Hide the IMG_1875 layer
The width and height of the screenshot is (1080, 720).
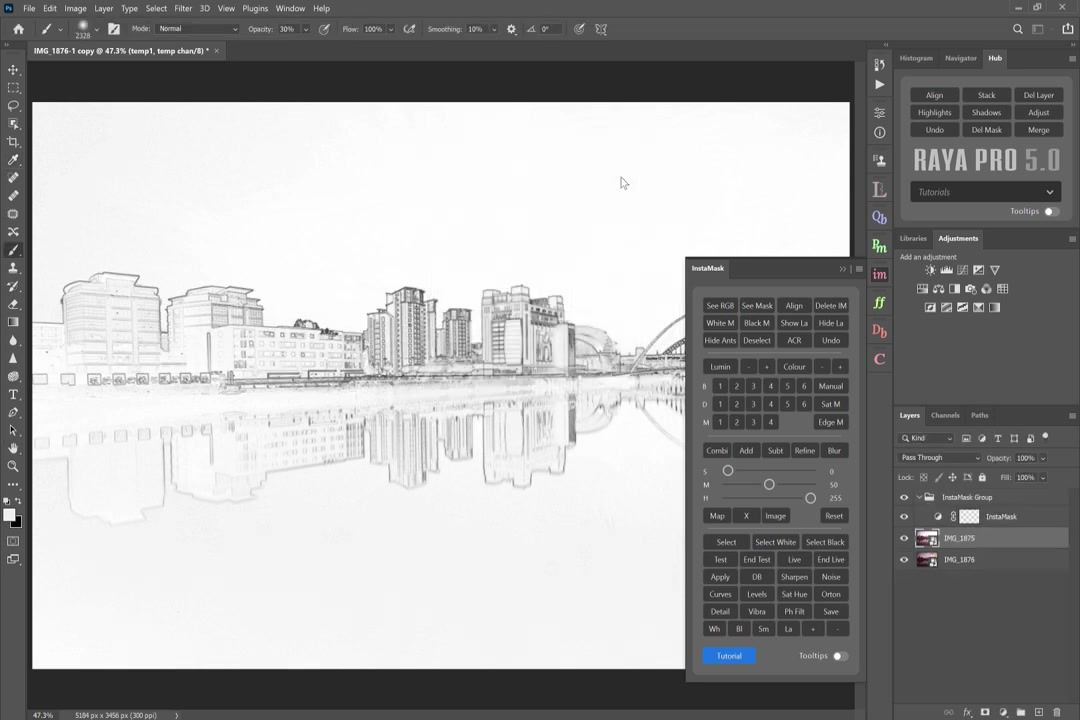click(x=904, y=538)
